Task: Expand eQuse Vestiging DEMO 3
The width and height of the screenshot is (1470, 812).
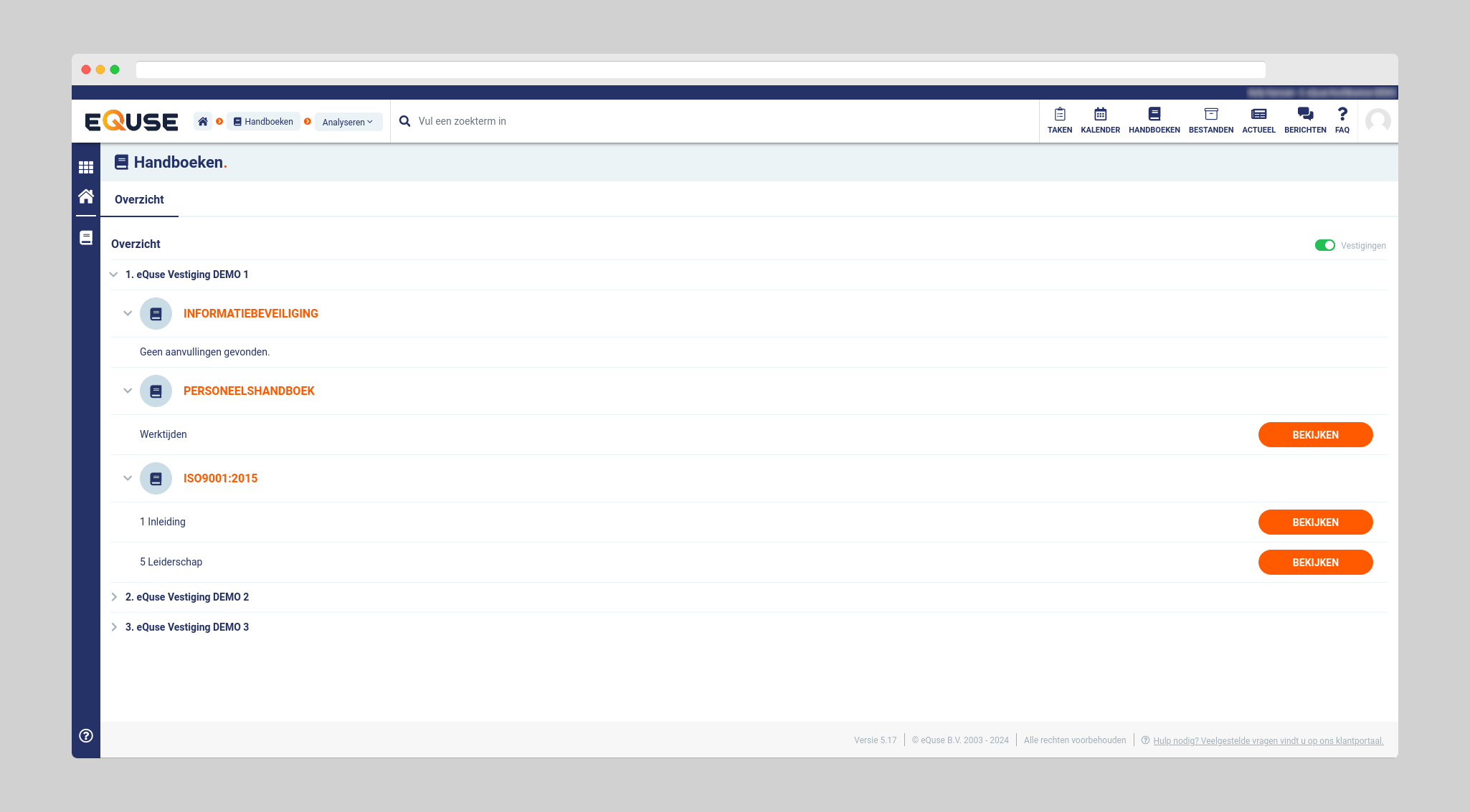Action: tap(114, 627)
